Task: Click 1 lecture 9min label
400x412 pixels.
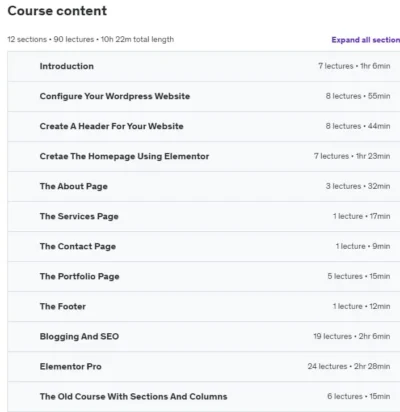Action: click(x=363, y=246)
